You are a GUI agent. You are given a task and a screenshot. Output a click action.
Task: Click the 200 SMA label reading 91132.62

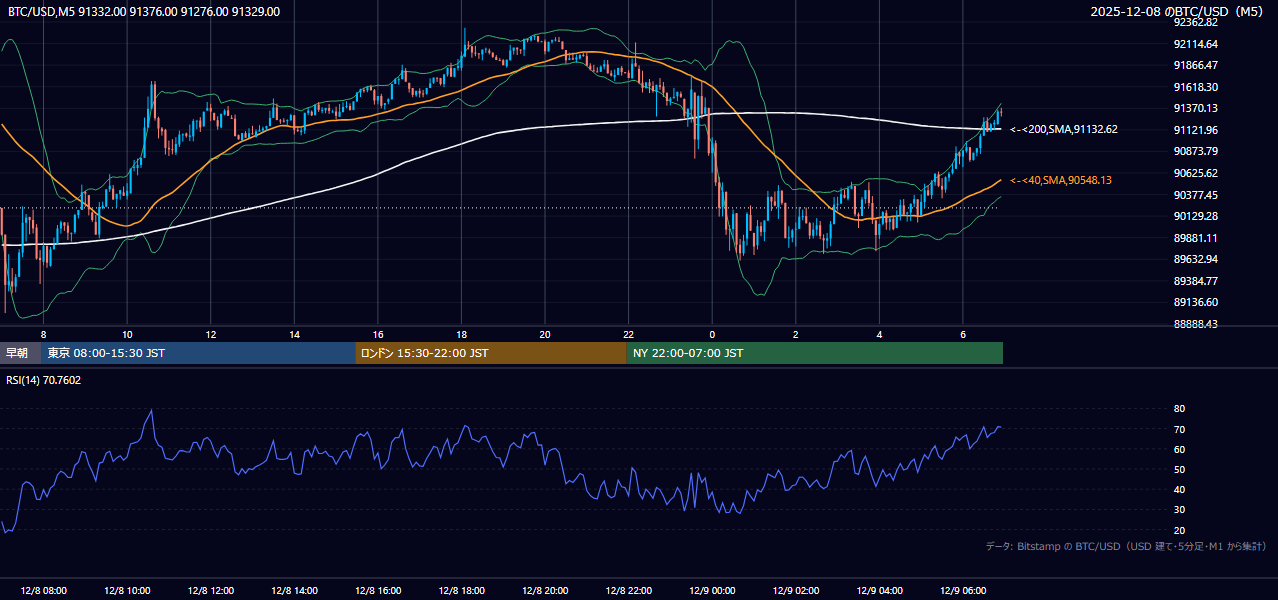click(x=1064, y=129)
